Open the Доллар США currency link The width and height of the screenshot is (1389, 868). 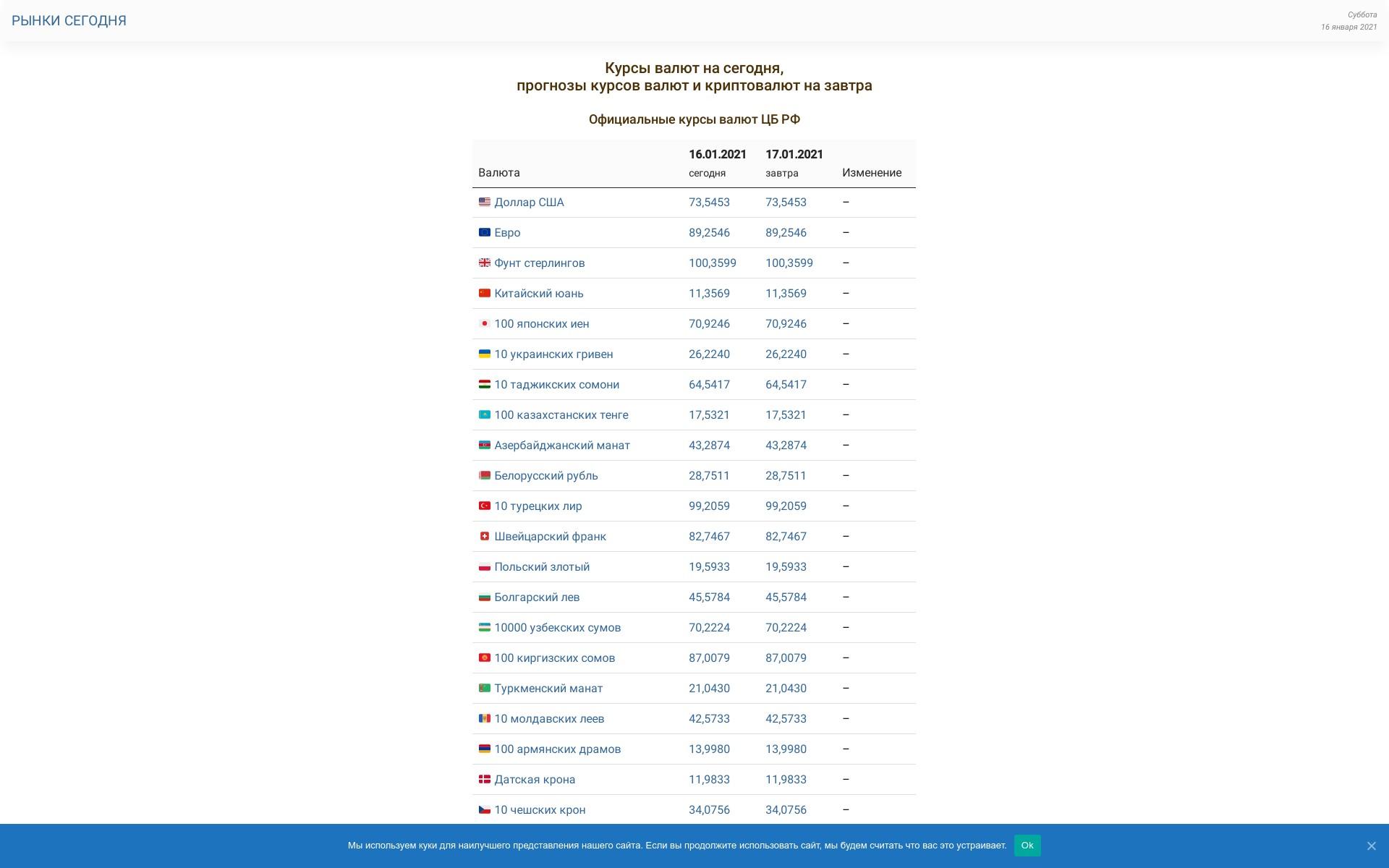[529, 203]
